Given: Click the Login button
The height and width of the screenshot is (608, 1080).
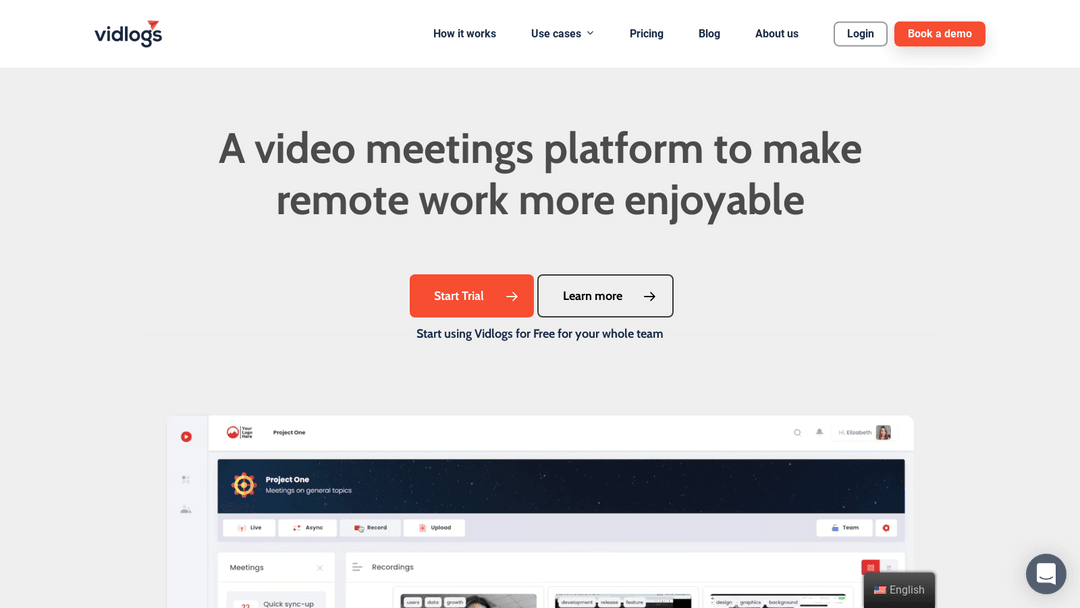Looking at the screenshot, I should 860,34.
